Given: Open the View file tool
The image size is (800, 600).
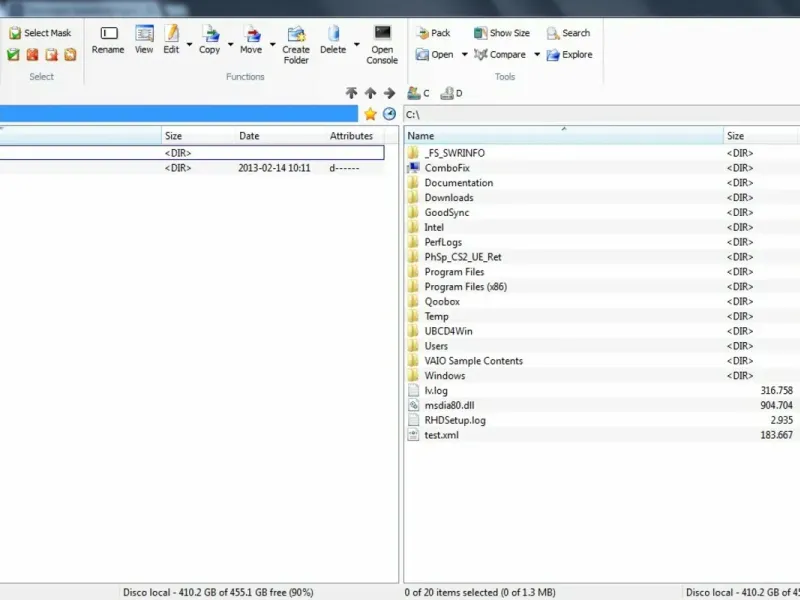Looking at the screenshot, I should pos(144,40).
